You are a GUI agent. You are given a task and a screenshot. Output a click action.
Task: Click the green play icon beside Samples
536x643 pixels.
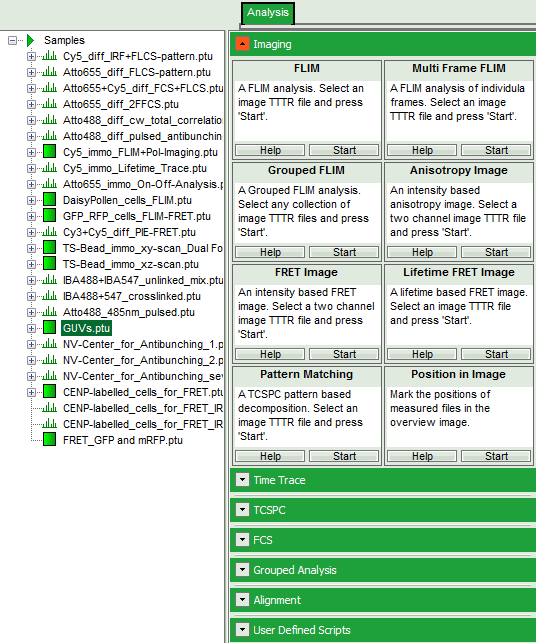point(30,40)
